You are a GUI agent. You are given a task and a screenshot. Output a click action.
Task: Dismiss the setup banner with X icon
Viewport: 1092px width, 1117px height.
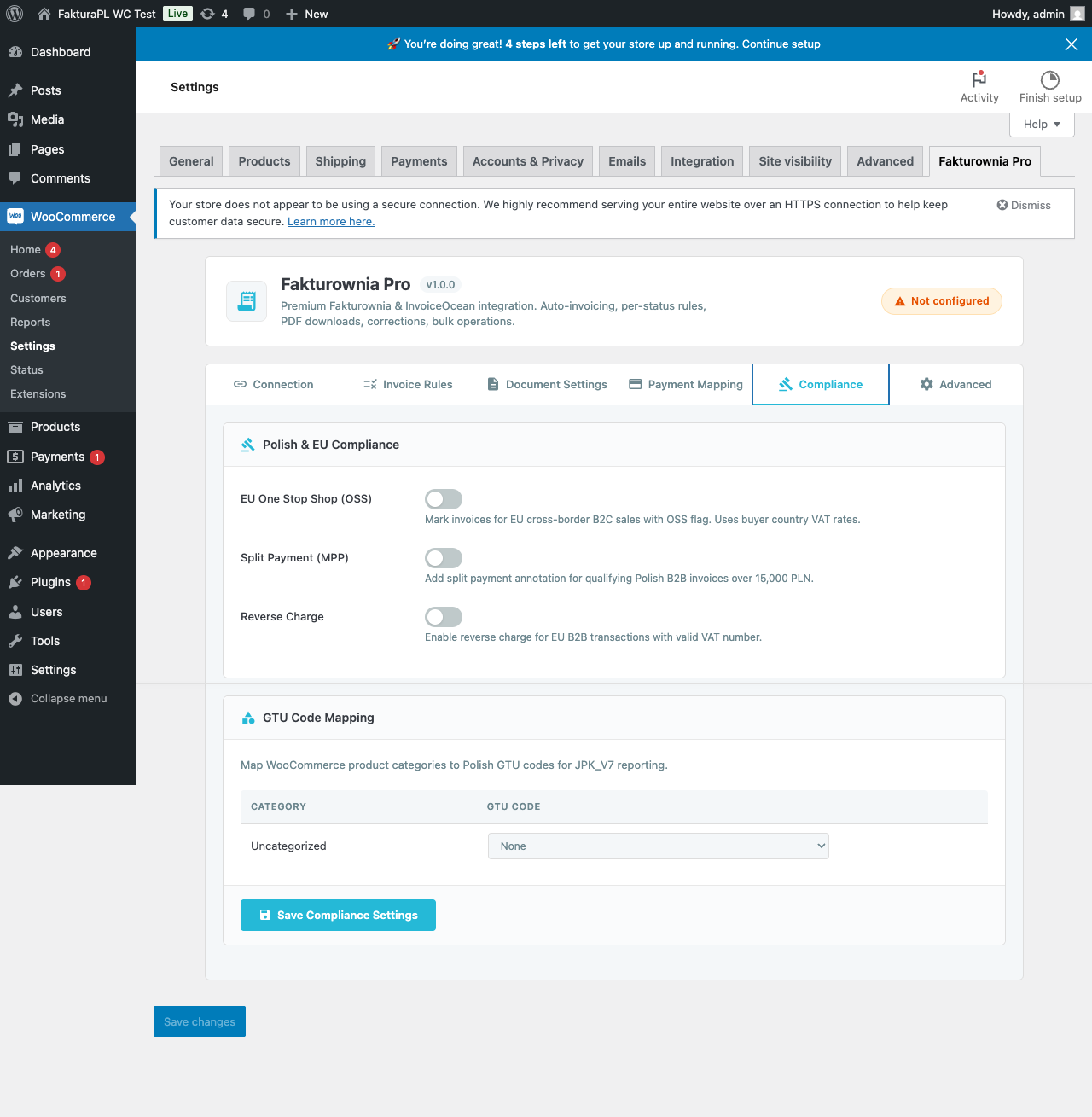[1072, 44]
